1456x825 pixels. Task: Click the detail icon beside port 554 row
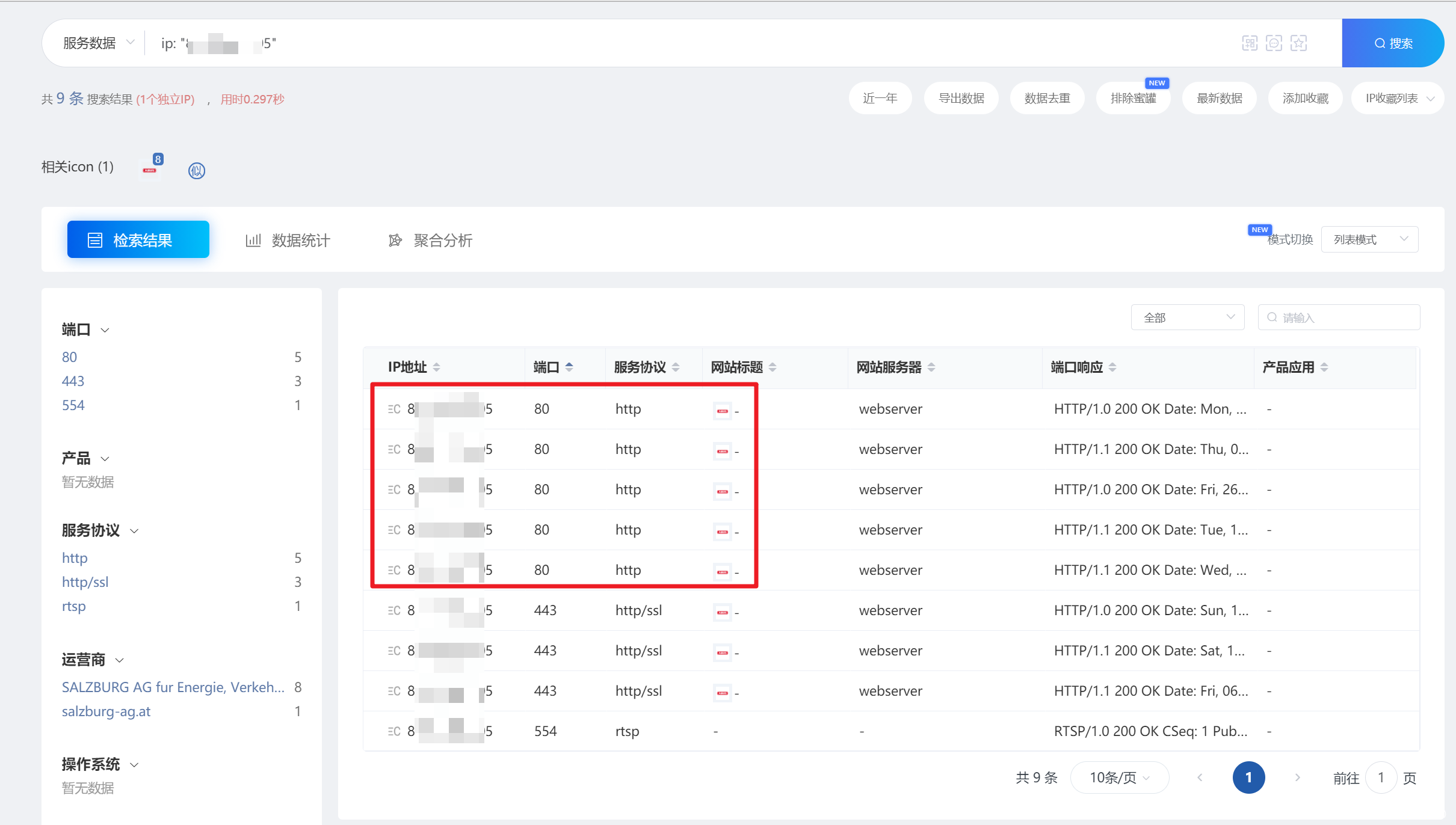click(394, 731)
